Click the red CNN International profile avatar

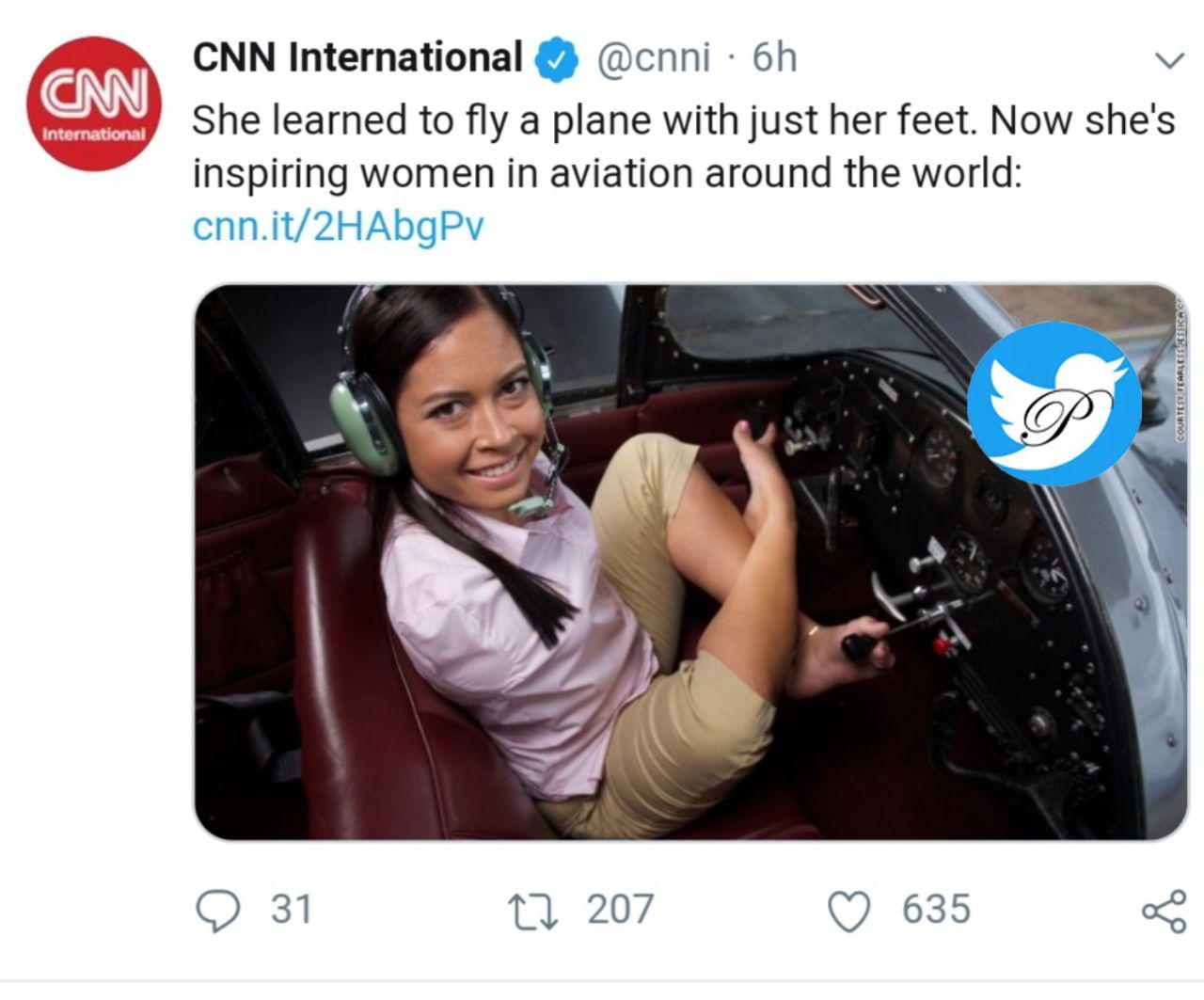point(94,104)
